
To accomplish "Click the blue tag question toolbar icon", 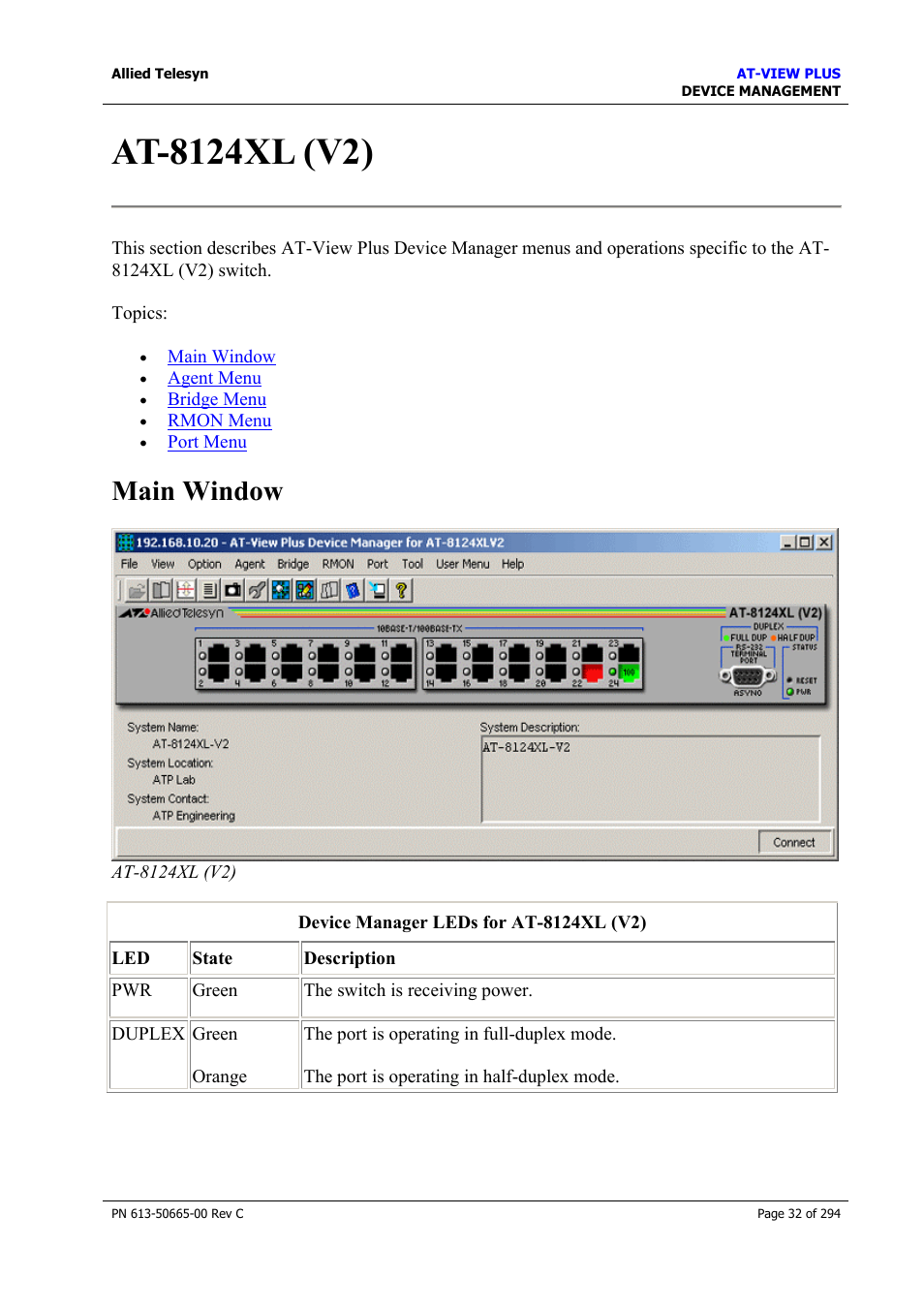I will coord(353,590).
